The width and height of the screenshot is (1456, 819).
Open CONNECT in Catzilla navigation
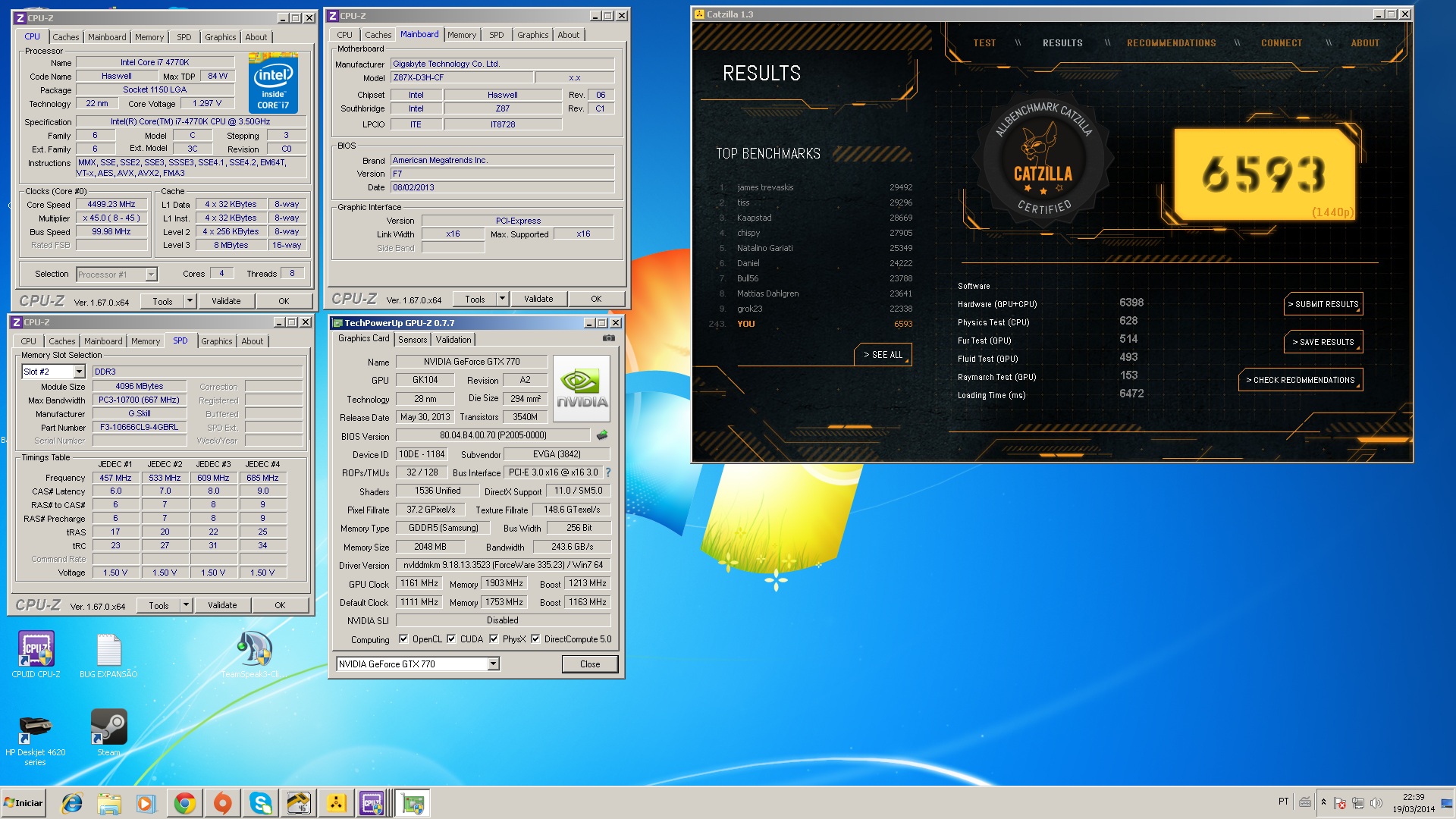(1281, 43)
